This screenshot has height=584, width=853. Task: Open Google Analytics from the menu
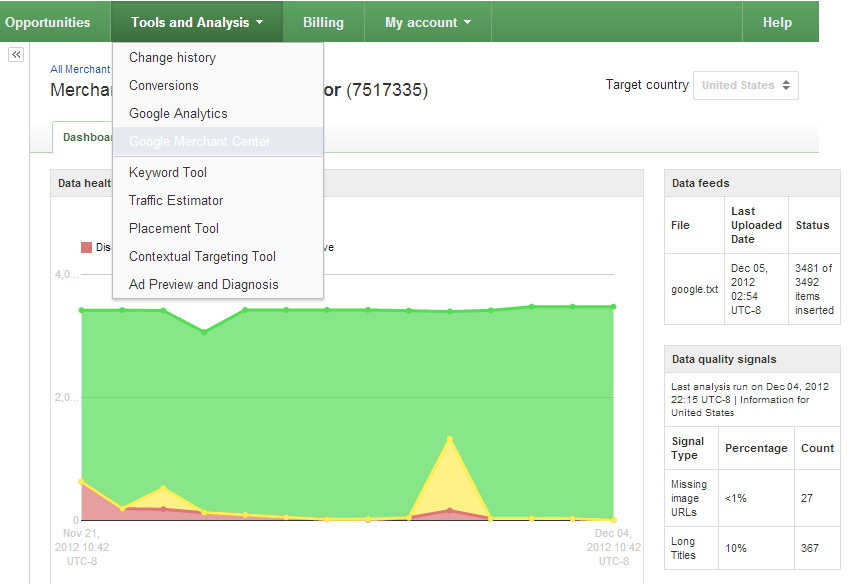[178, 114]
